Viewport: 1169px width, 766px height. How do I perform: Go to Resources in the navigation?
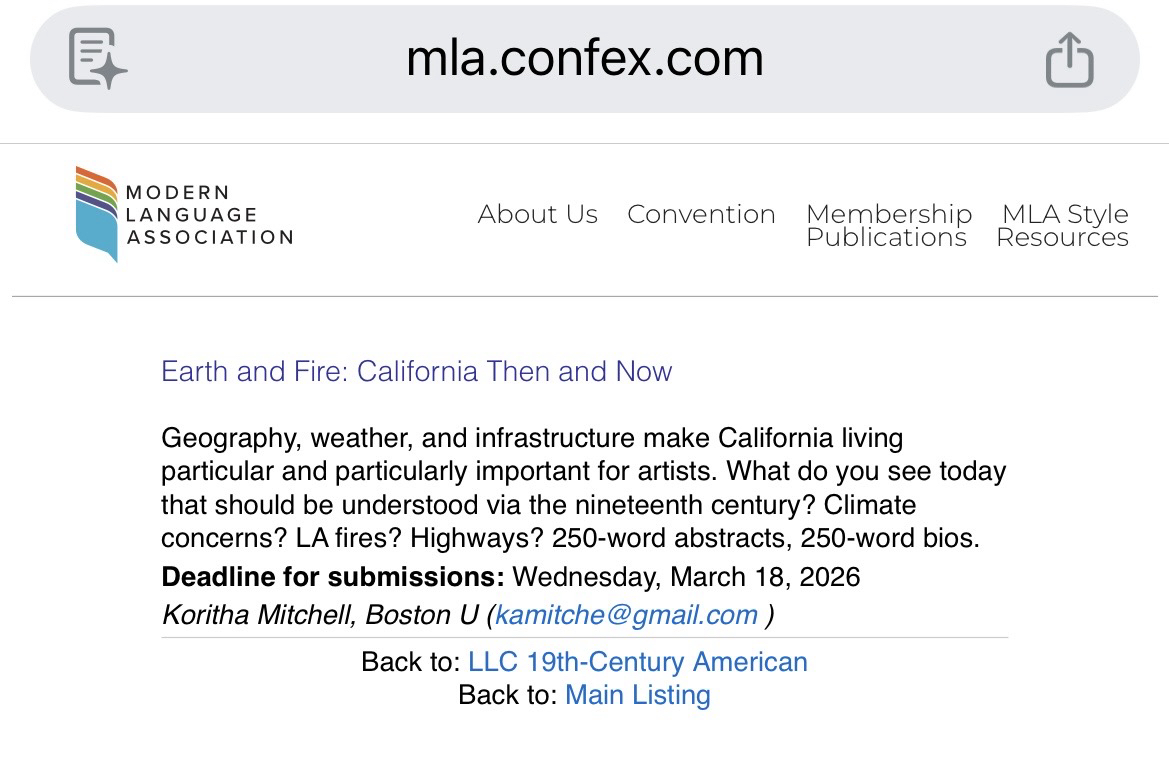pos(1062,238)
